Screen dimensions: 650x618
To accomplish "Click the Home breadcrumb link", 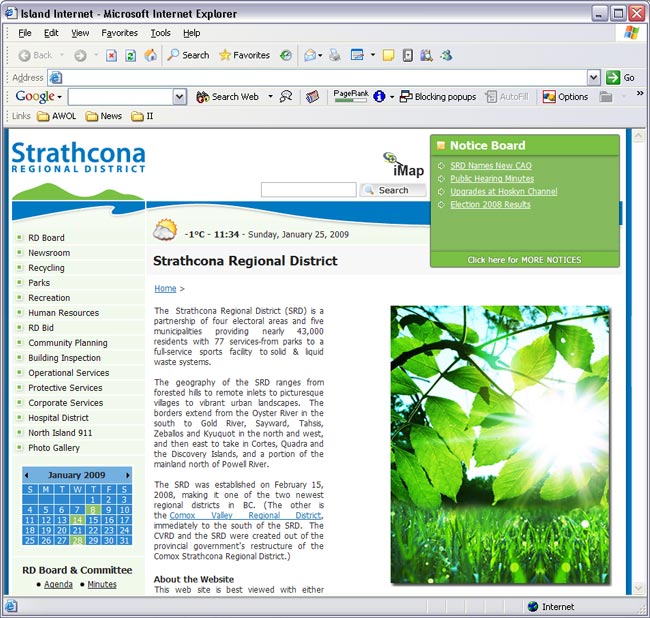I will point(165,288).
